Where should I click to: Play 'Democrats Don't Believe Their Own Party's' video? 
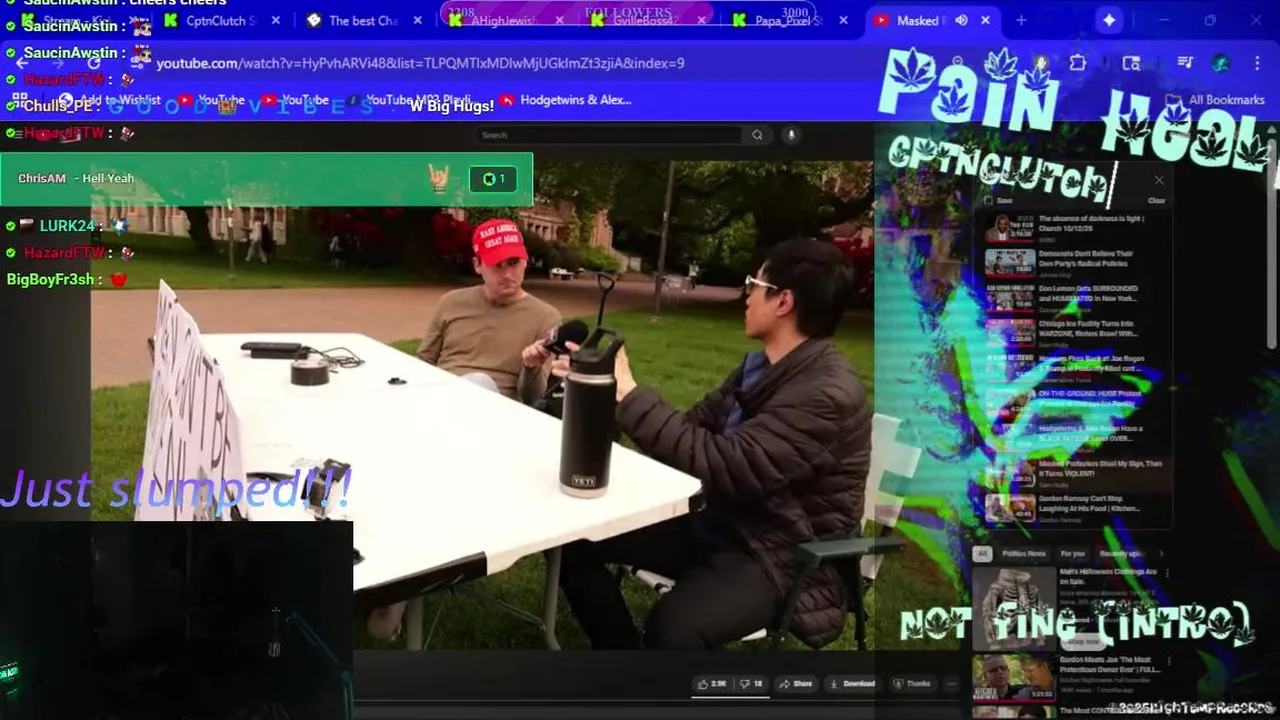point(1076,263)
